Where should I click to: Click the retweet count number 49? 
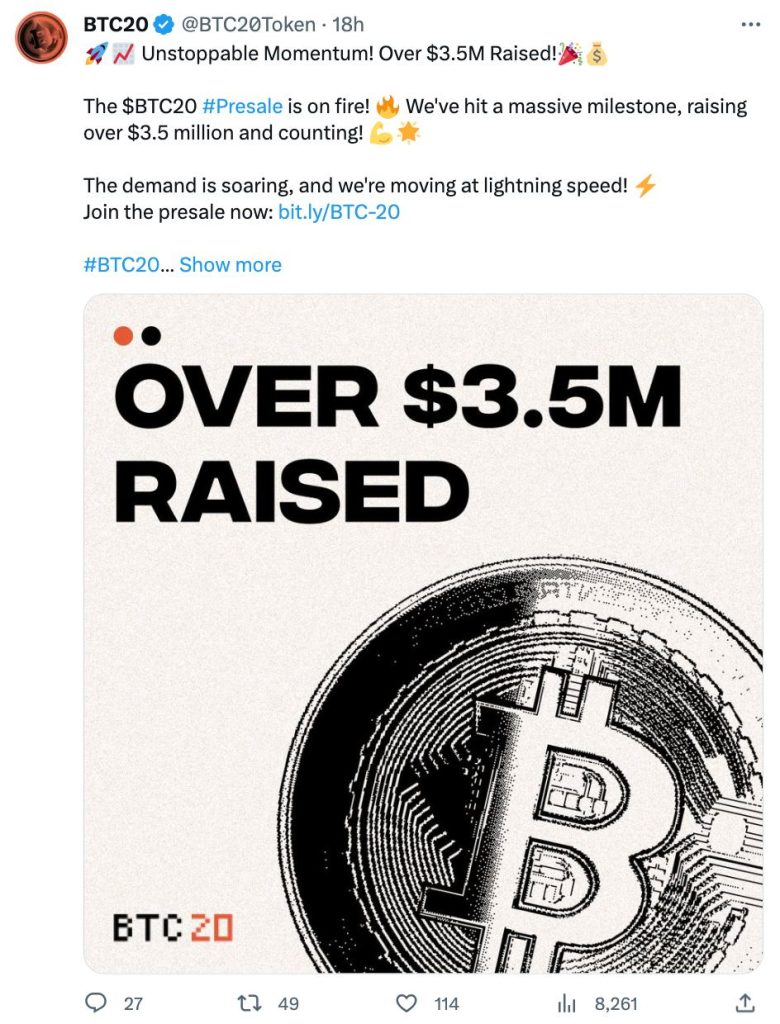(x=288, y=1002)
